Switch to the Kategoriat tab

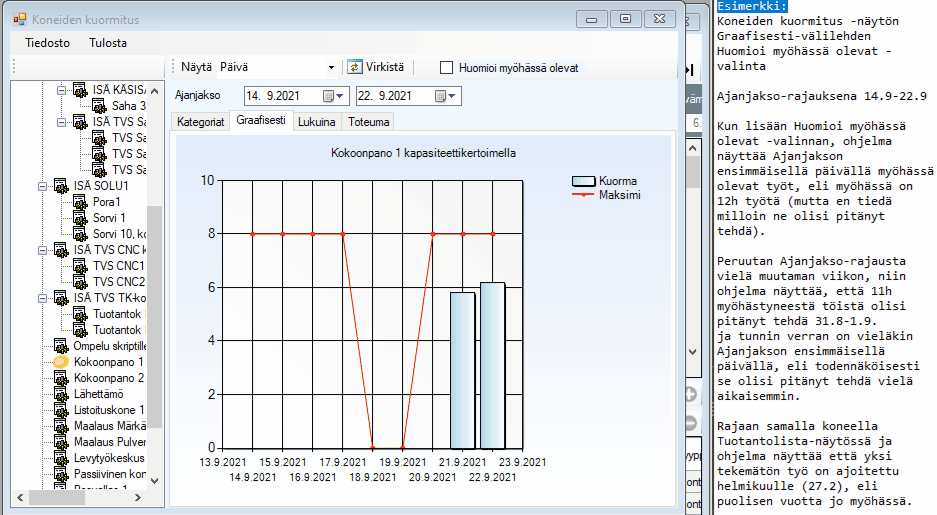[200, 122]
